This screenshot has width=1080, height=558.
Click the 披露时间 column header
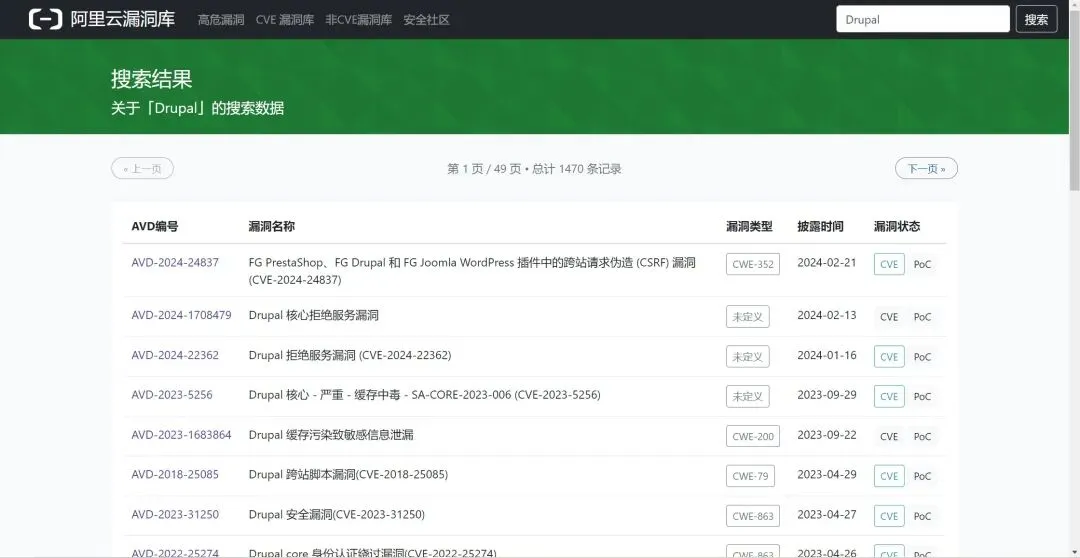click(820, 227)
